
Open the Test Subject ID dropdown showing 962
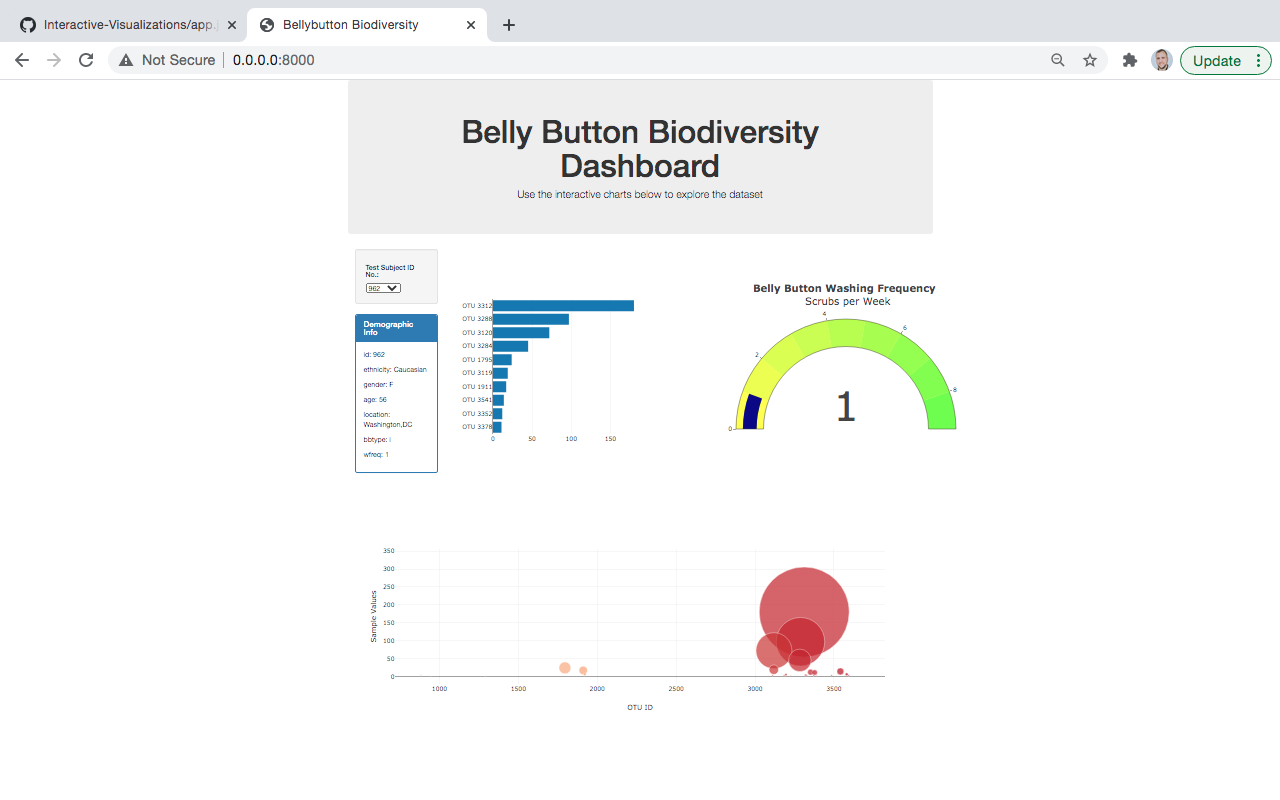(382, 287)
